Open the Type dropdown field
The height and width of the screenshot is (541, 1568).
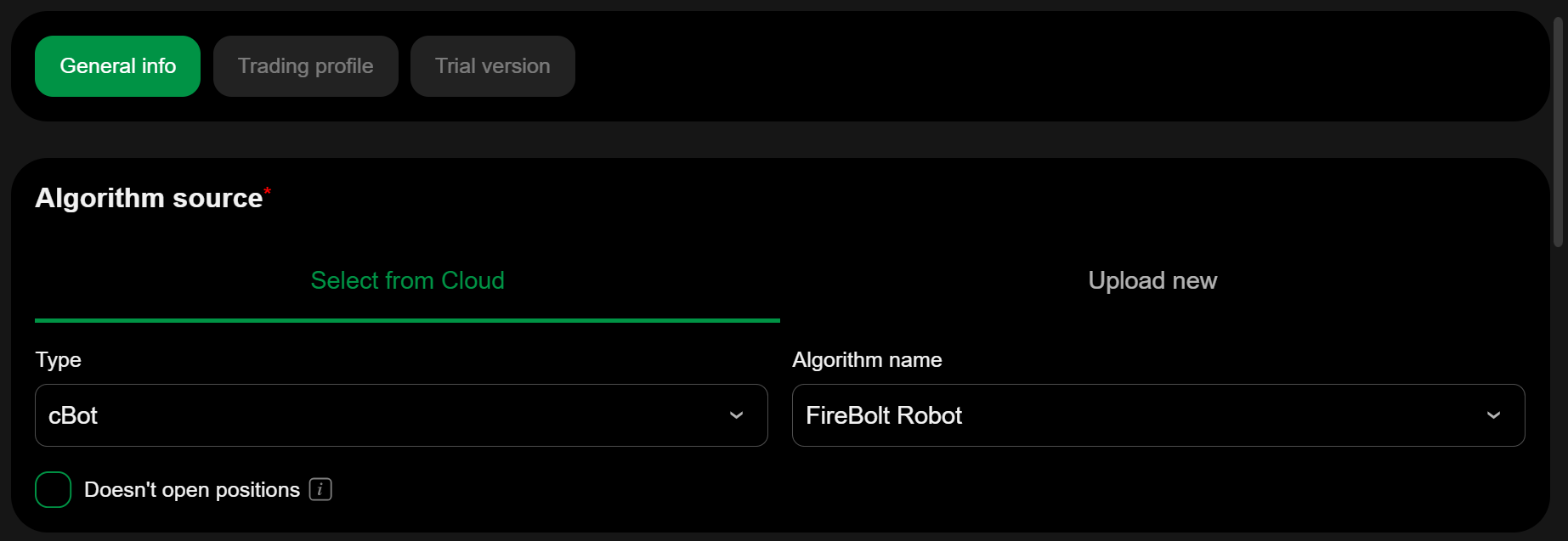(382, 415)
